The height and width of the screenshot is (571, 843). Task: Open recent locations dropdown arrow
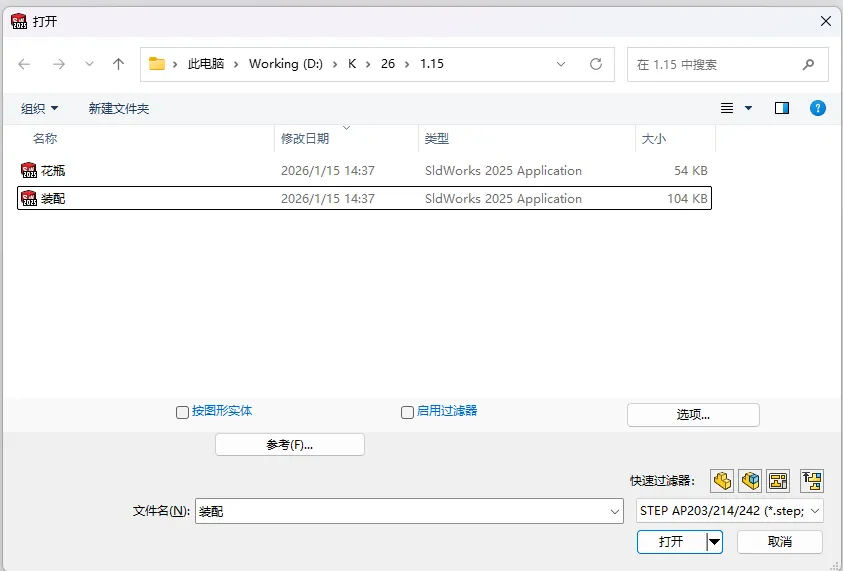point(89,65)
